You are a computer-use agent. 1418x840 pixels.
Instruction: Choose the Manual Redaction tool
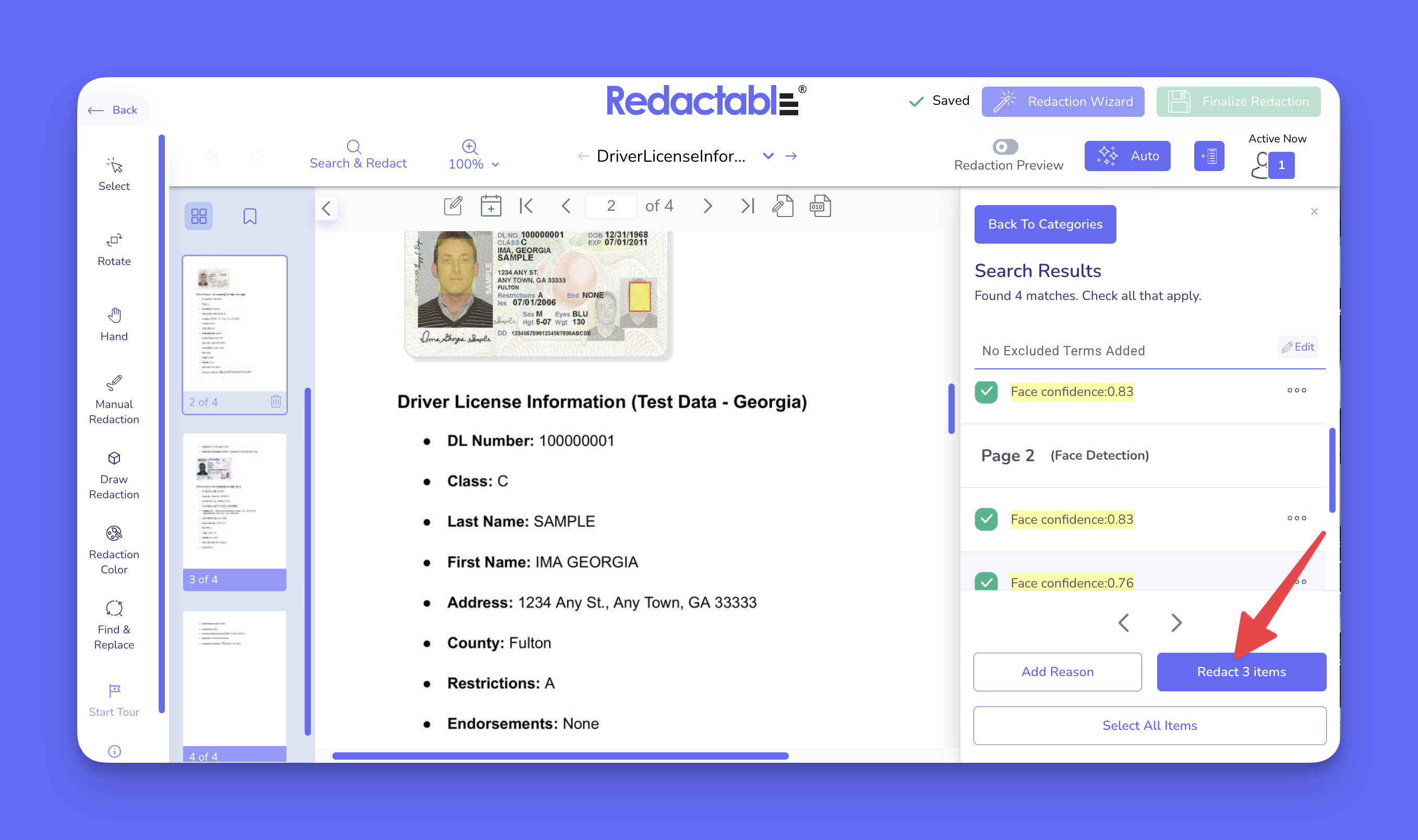tap(114, 399)
